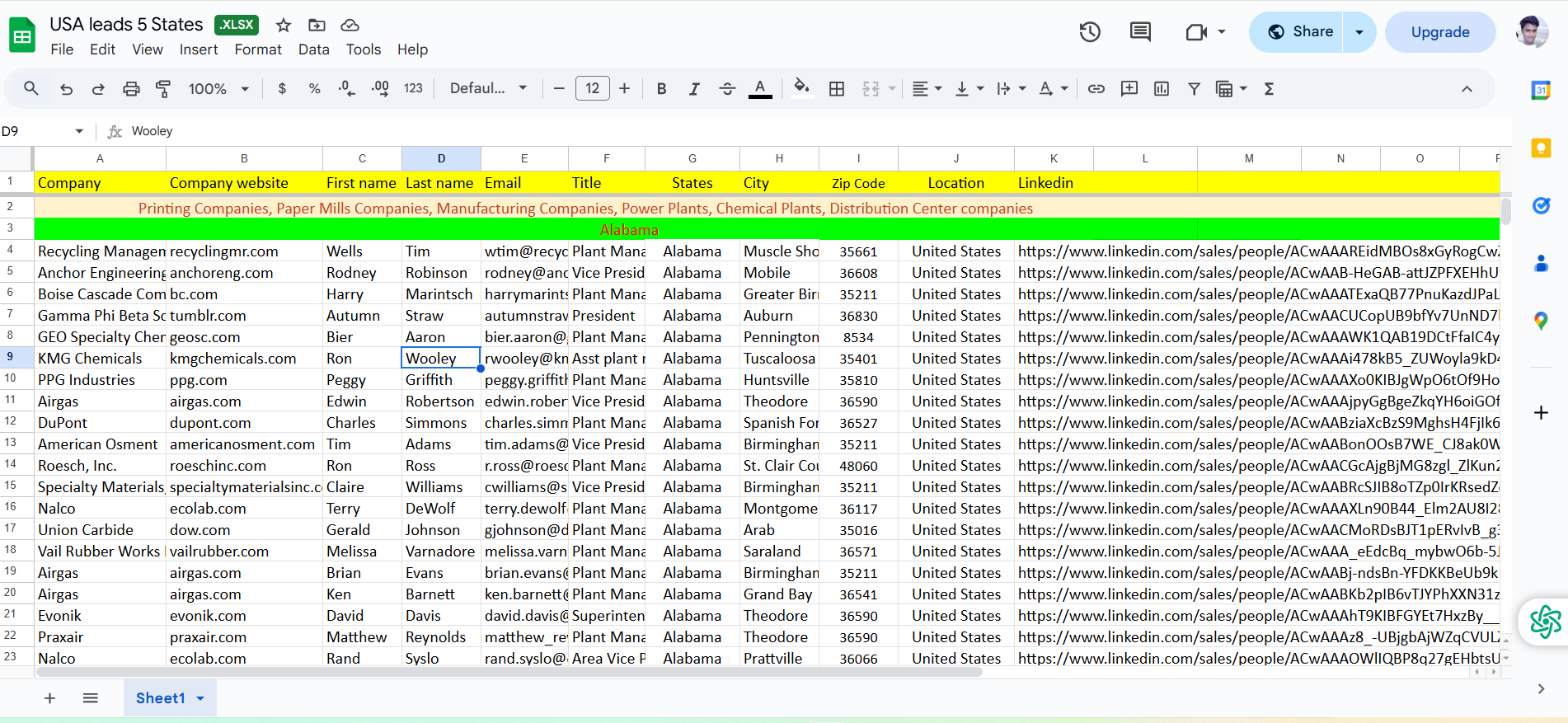Format as currency with dollar icon
1568x723 pixels.
click(x=282, y=88)
